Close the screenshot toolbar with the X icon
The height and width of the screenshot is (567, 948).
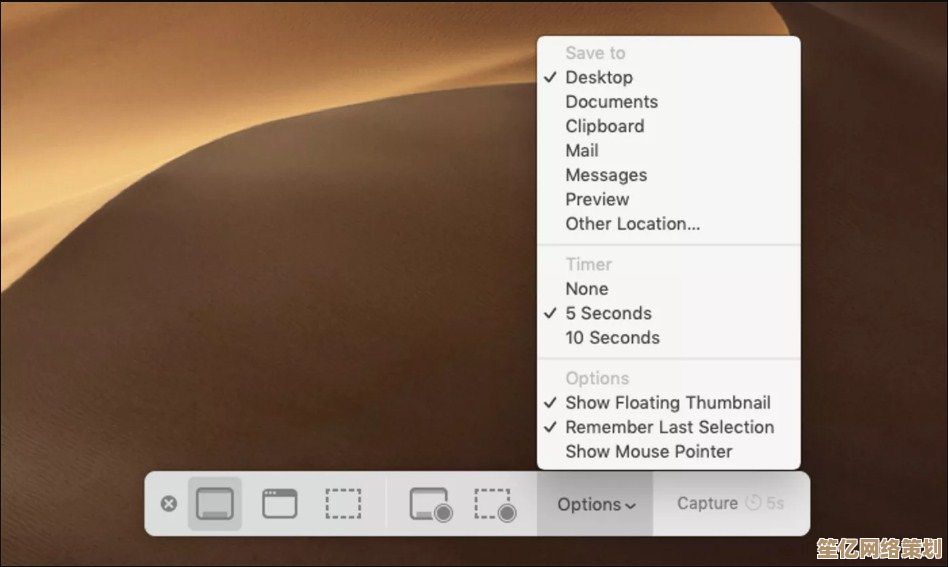[169, 504]
